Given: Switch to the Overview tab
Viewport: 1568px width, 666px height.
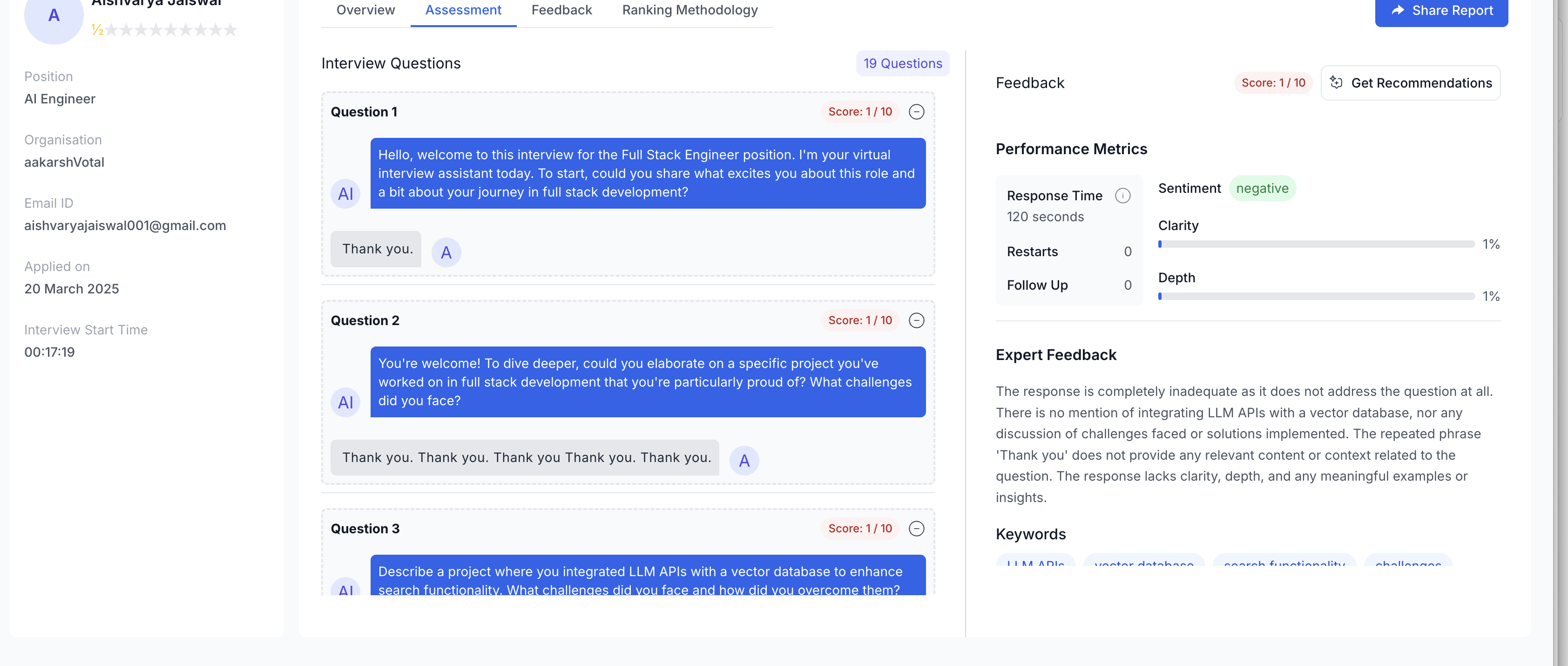Looking at the screenshot, I should [x=364, y=10].
